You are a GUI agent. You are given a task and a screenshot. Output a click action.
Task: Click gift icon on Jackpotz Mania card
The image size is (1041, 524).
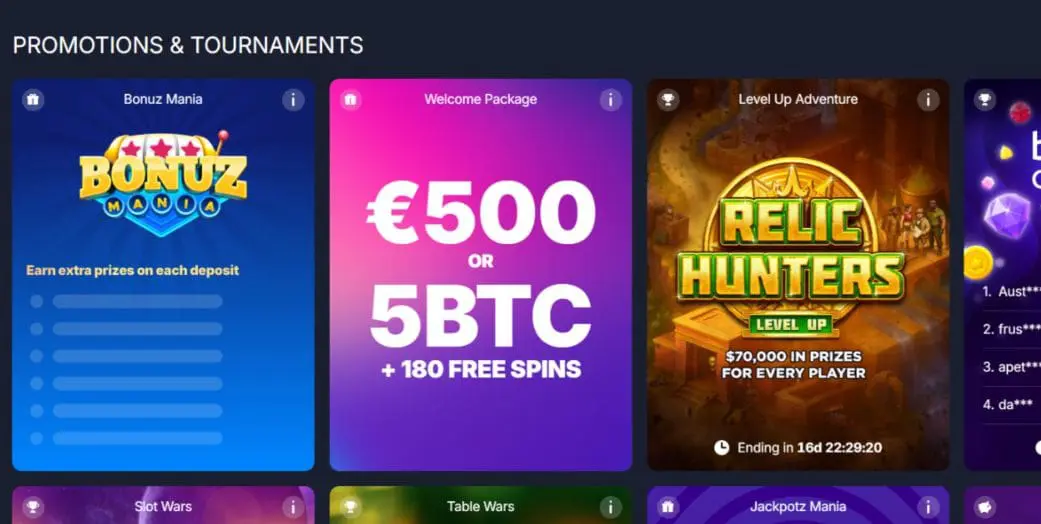pyautogui.click(x=668, y=507)
